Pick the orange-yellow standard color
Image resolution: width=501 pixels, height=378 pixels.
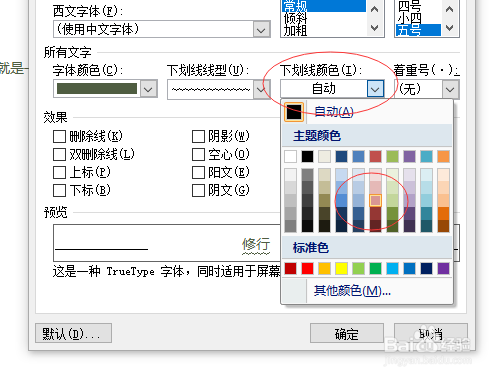pos(324,268)
